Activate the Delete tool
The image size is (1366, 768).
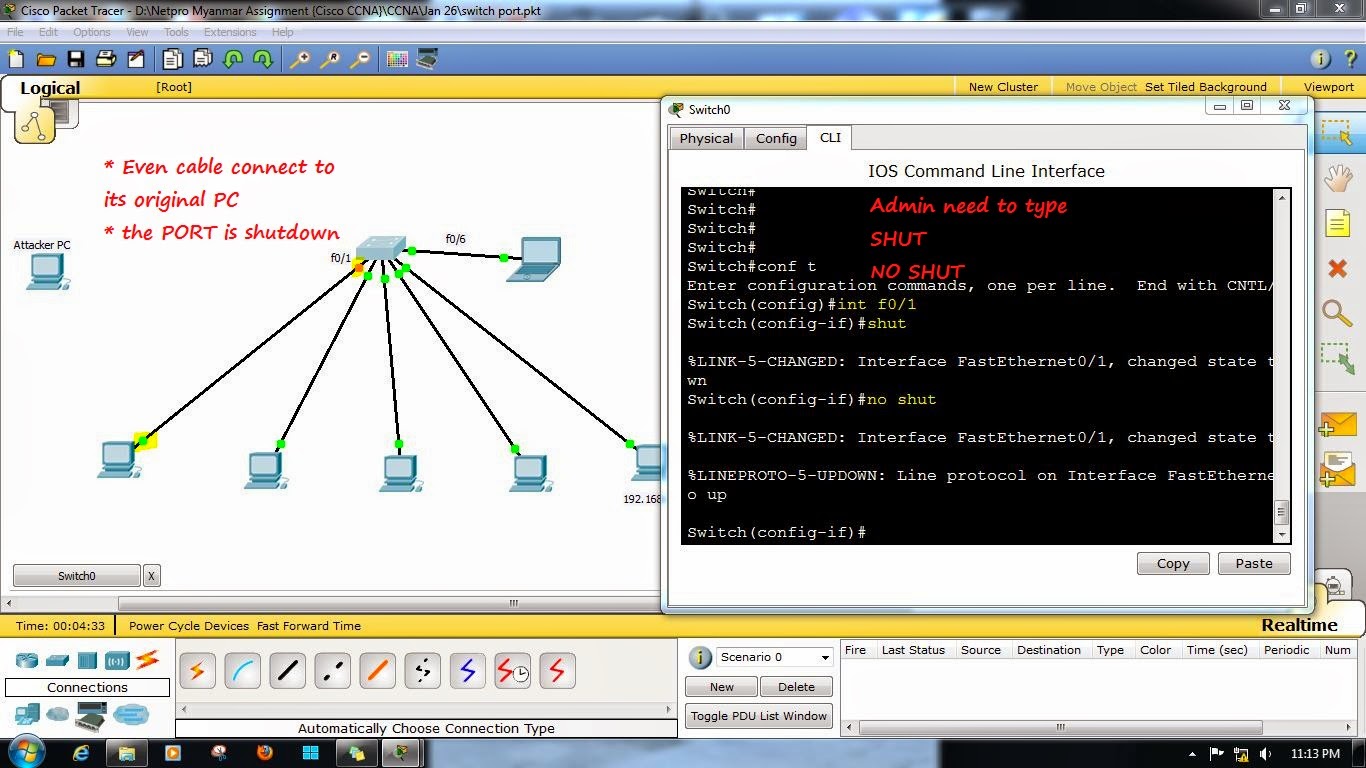click(1337, 268)
